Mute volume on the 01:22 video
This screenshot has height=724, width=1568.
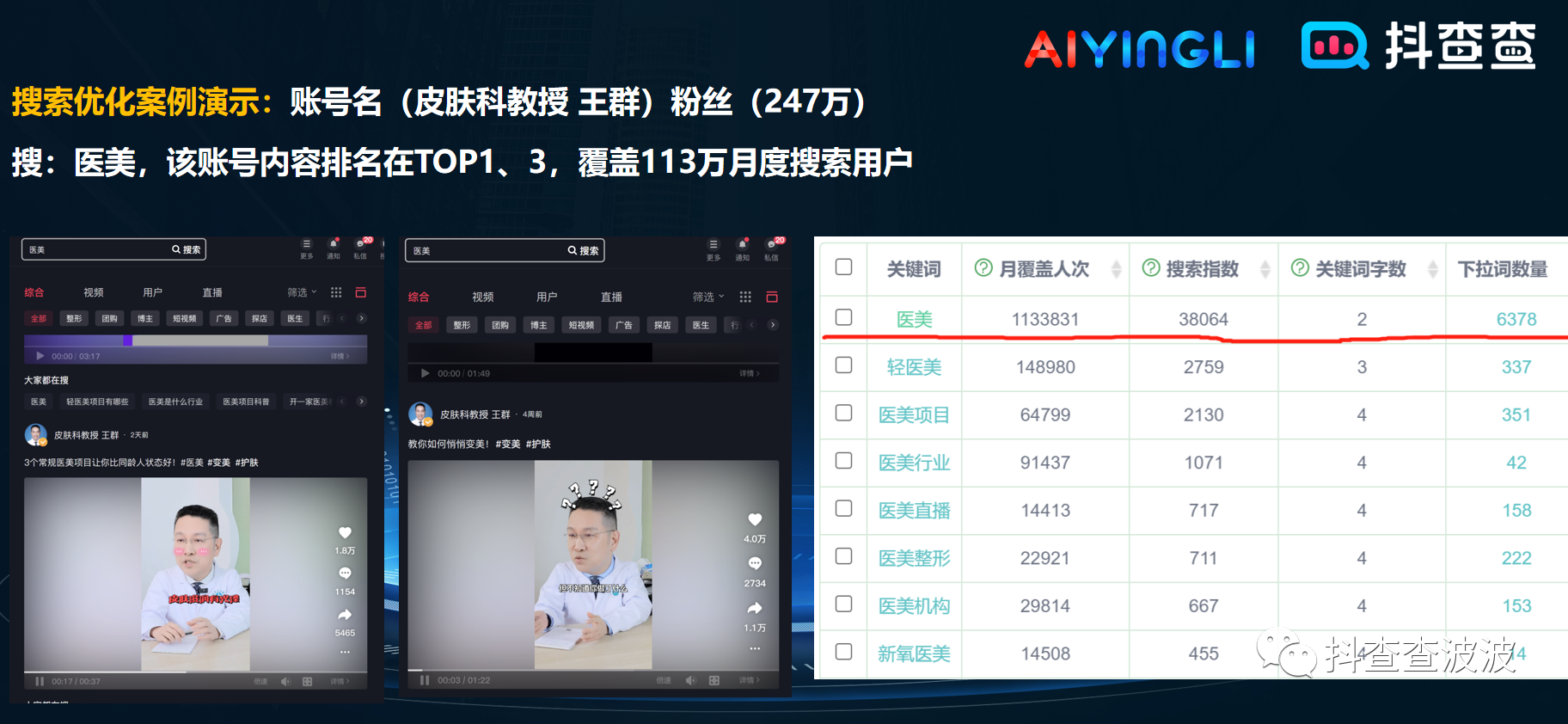point(690,680)
